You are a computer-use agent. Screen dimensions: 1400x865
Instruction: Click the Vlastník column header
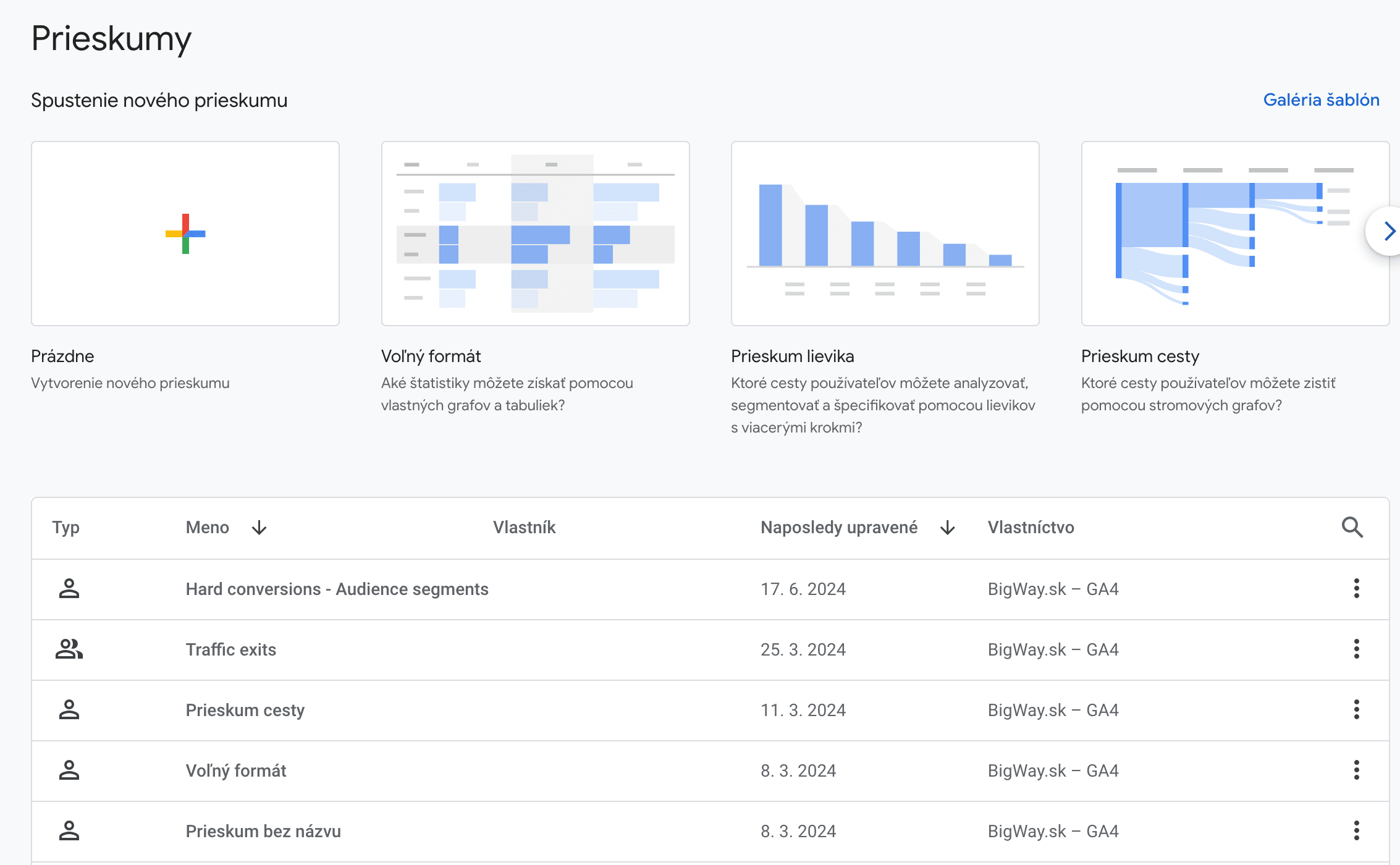pyautogui.click(x=524, y=527)
